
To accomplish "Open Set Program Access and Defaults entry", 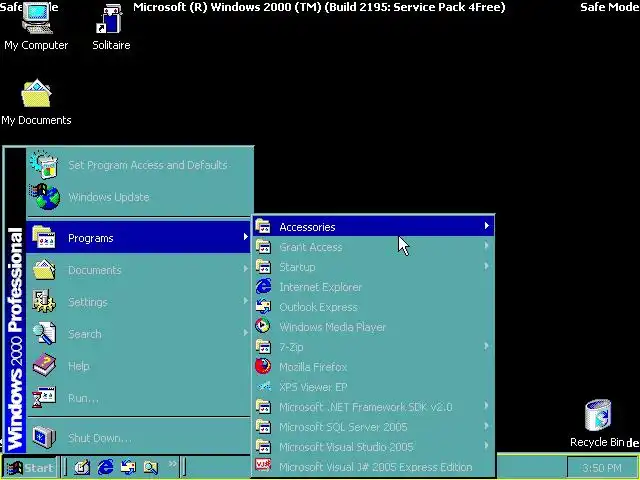I will [139, 165].
